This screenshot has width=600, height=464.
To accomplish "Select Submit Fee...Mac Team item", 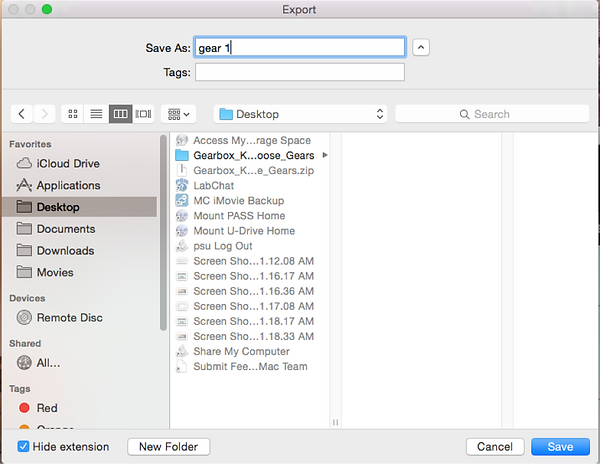I will (x=249, y=366).
